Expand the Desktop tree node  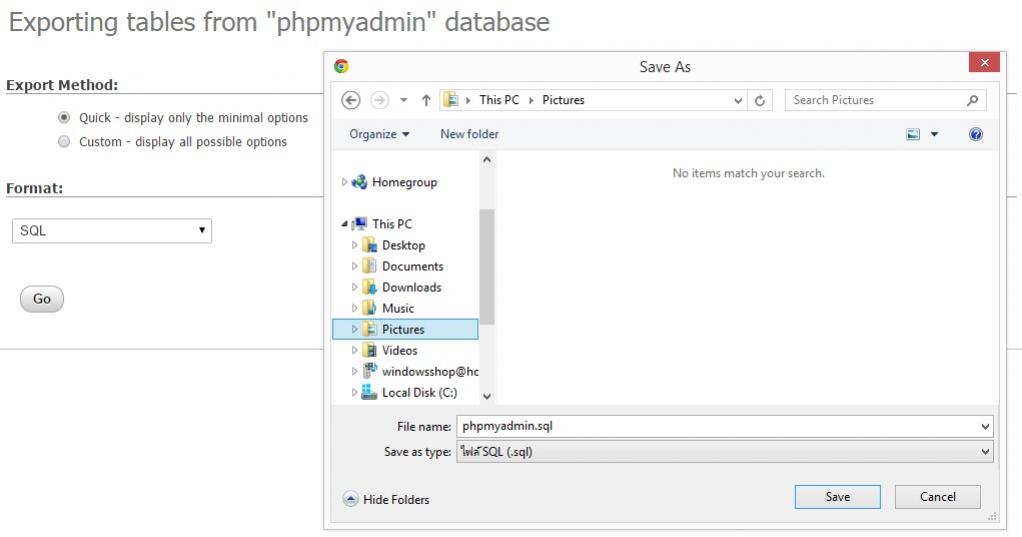(x=354, y=245)
